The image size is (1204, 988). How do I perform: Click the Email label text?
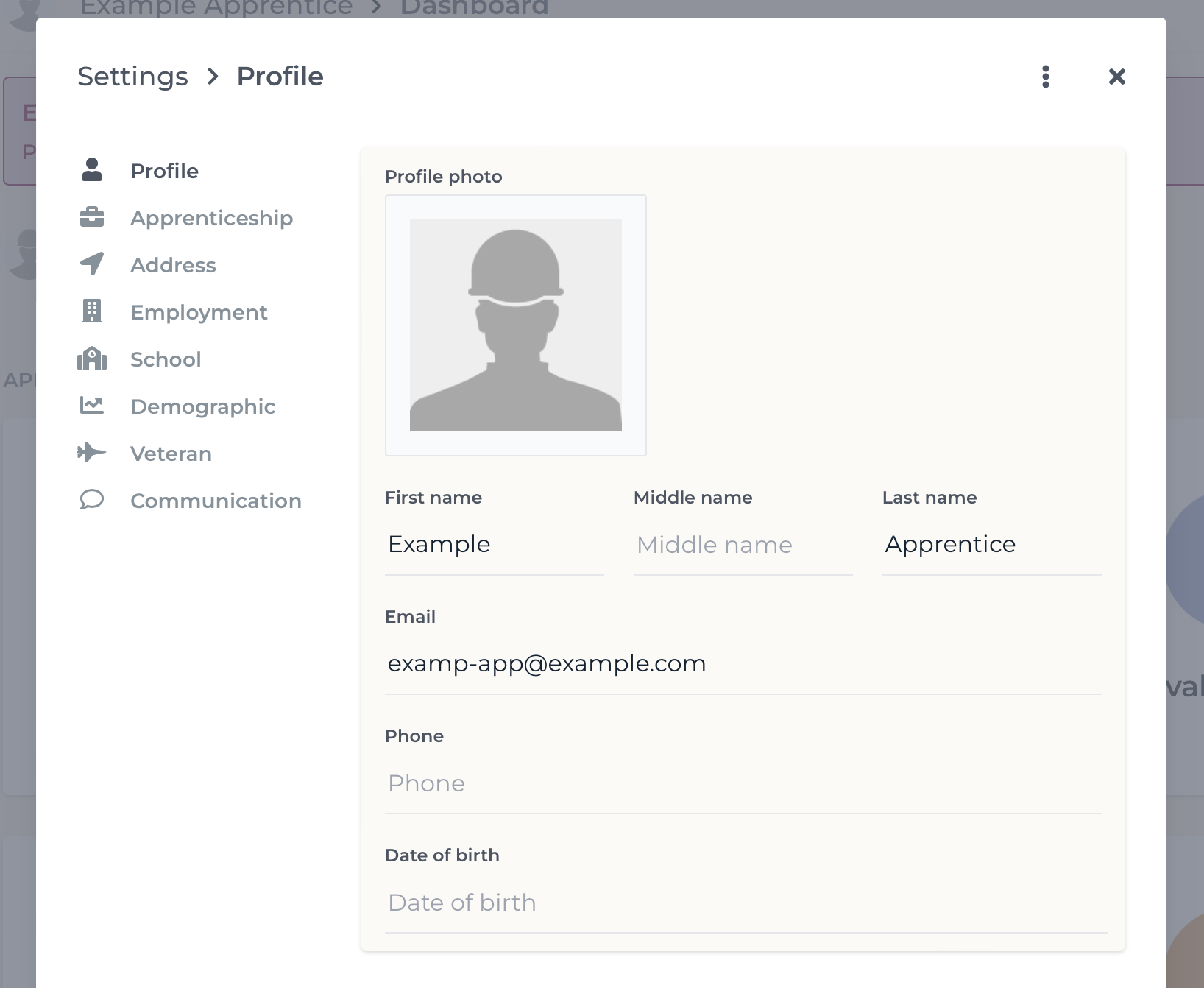pyautogui.click(x=411, y=617)
